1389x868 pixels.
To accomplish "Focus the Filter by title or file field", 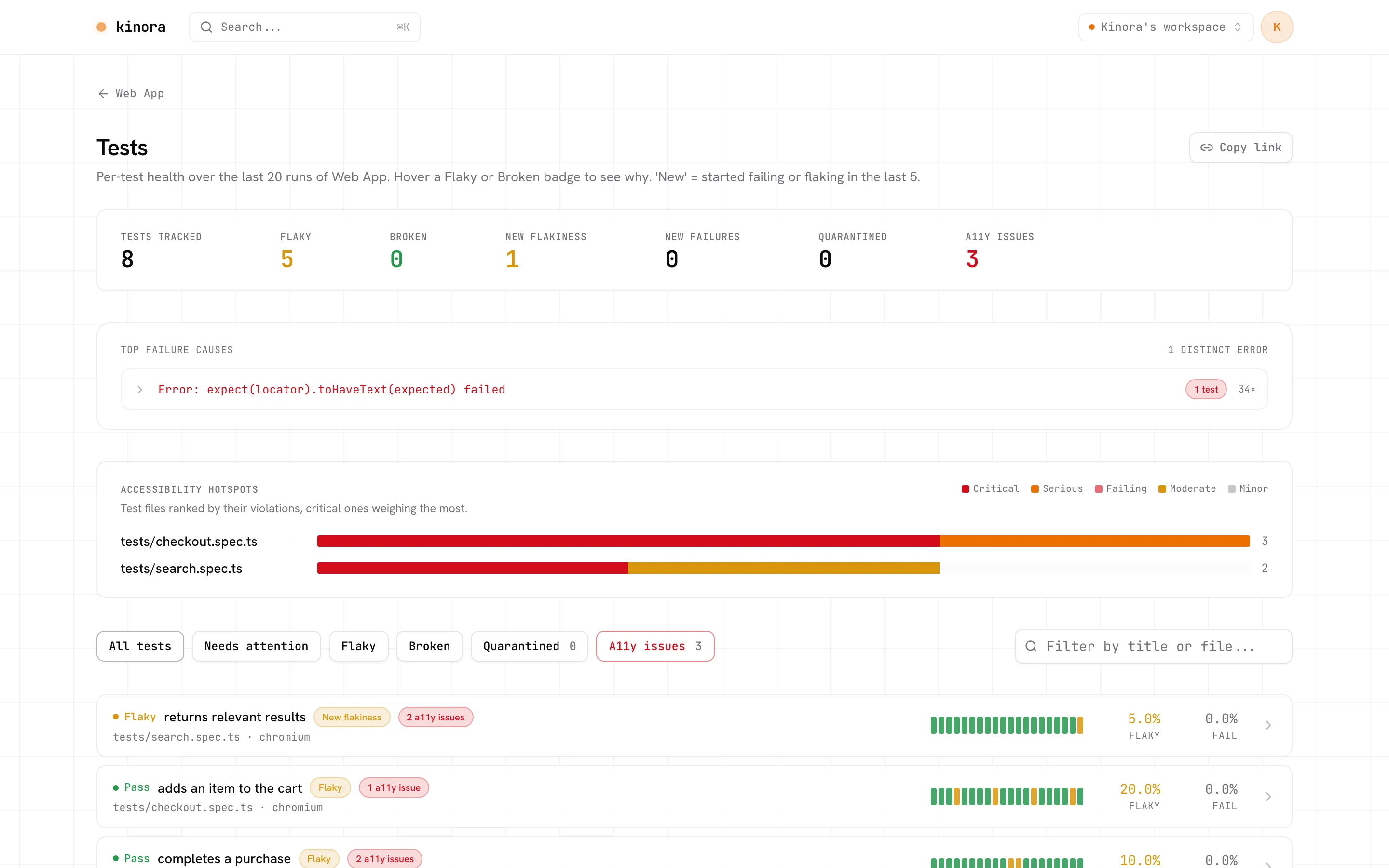I will click(x=1153, y=646).
